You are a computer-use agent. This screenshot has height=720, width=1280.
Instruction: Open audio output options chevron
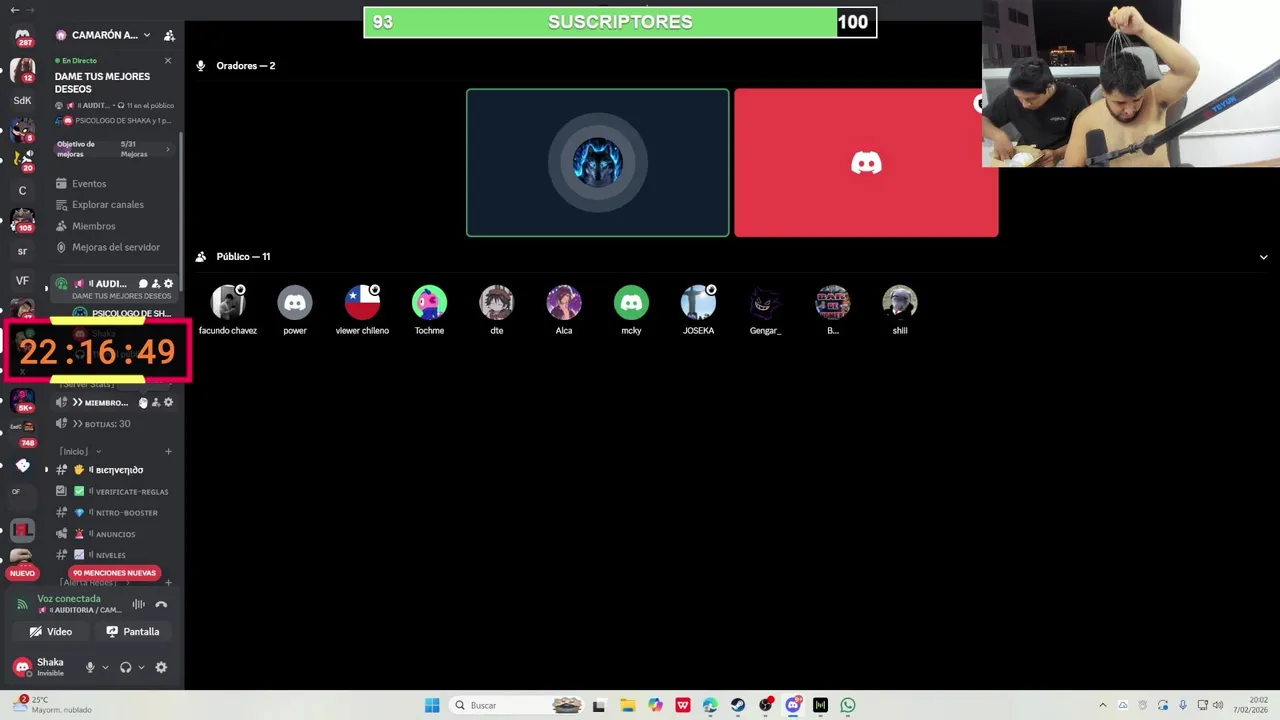141,667
